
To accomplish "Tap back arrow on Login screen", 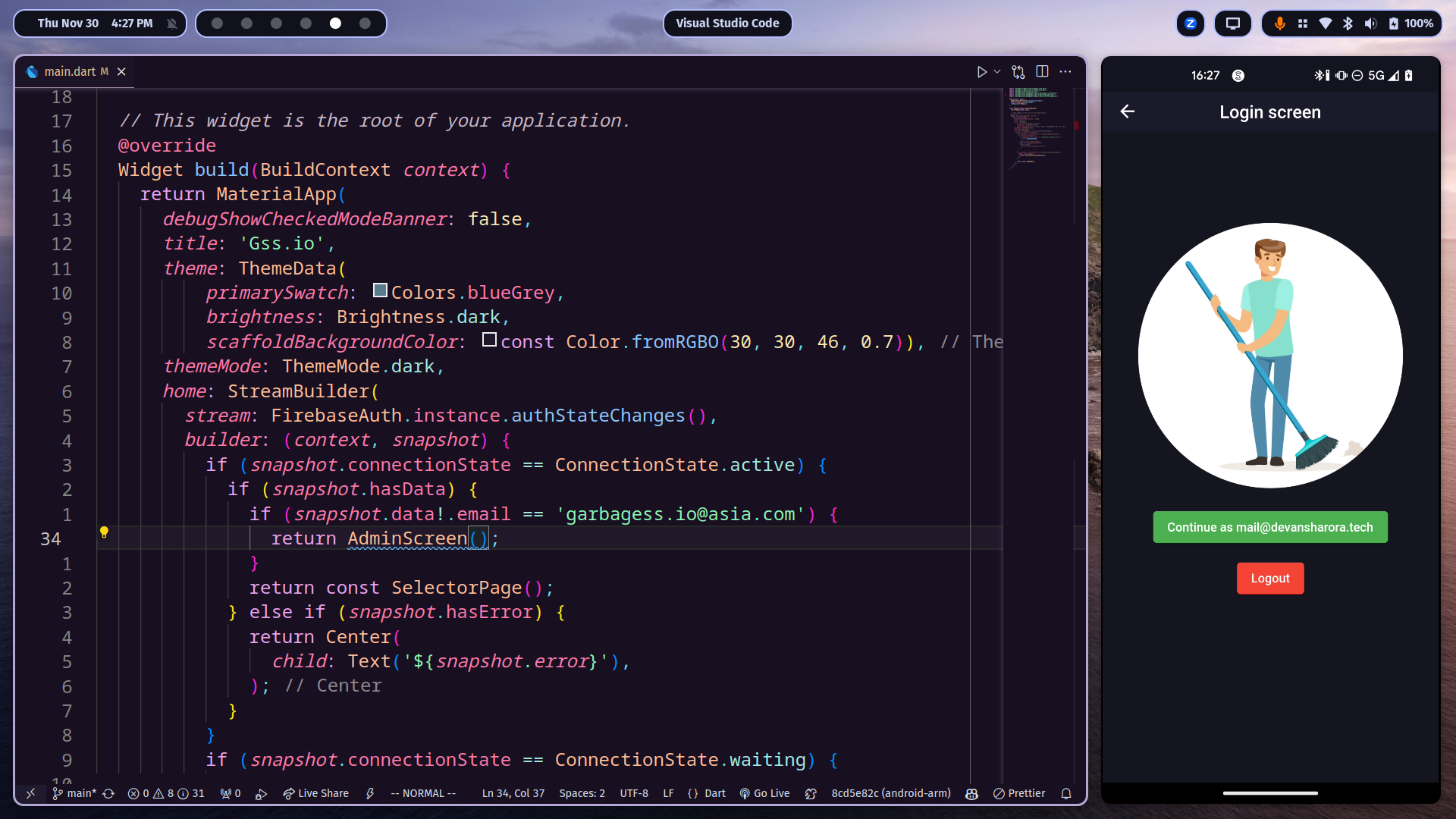I will [1128, 111].
